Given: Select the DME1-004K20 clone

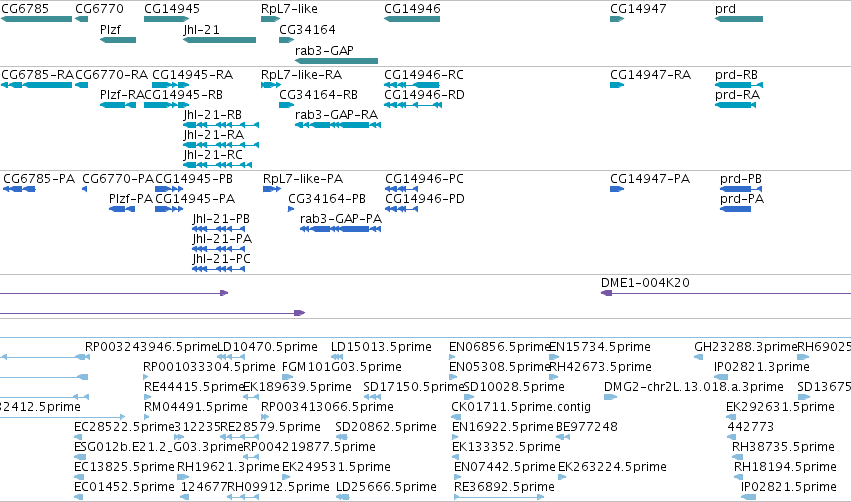Looking at the screenshot, I should pos(726,293).
